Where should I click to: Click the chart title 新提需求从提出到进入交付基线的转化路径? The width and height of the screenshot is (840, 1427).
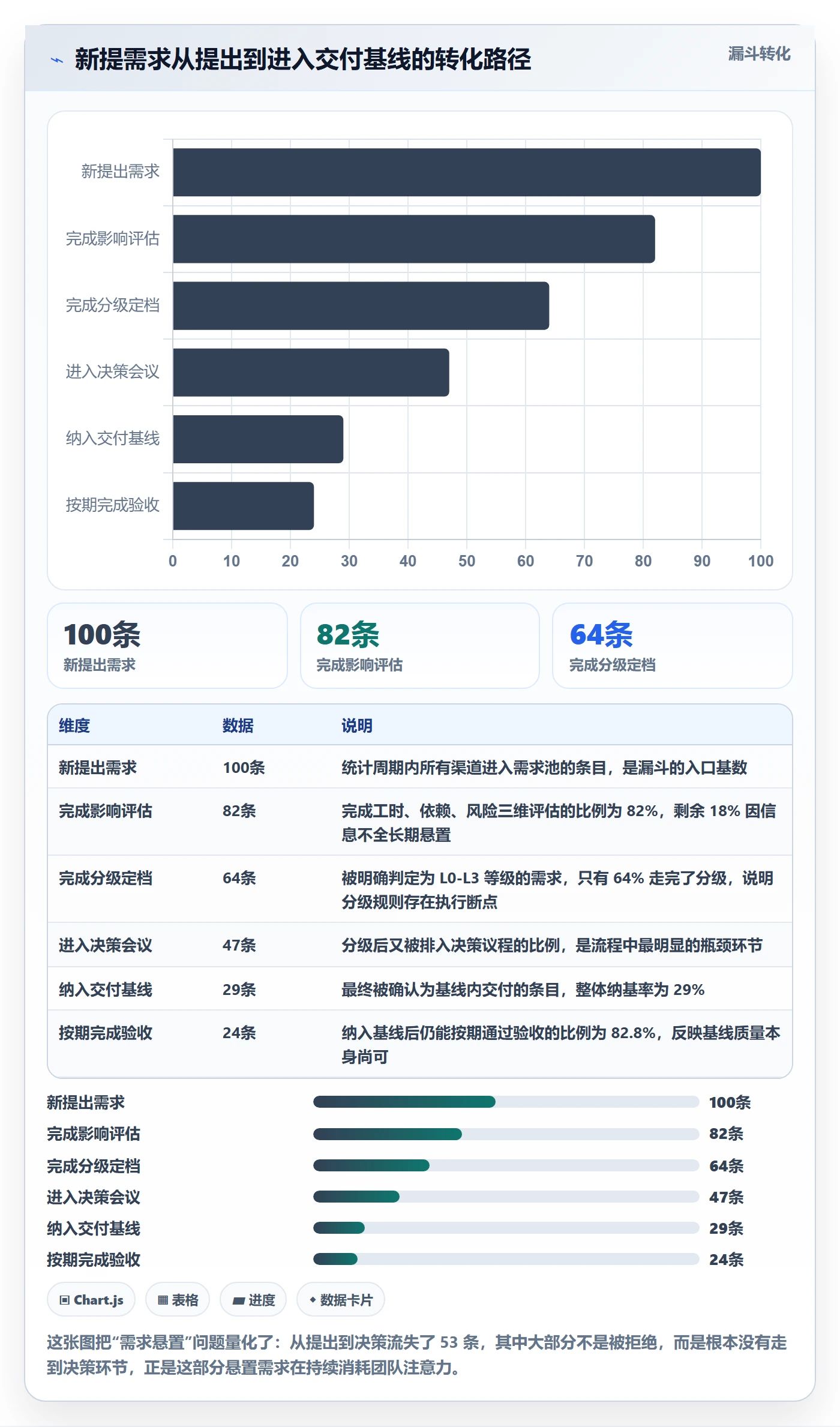click(303, 59)
